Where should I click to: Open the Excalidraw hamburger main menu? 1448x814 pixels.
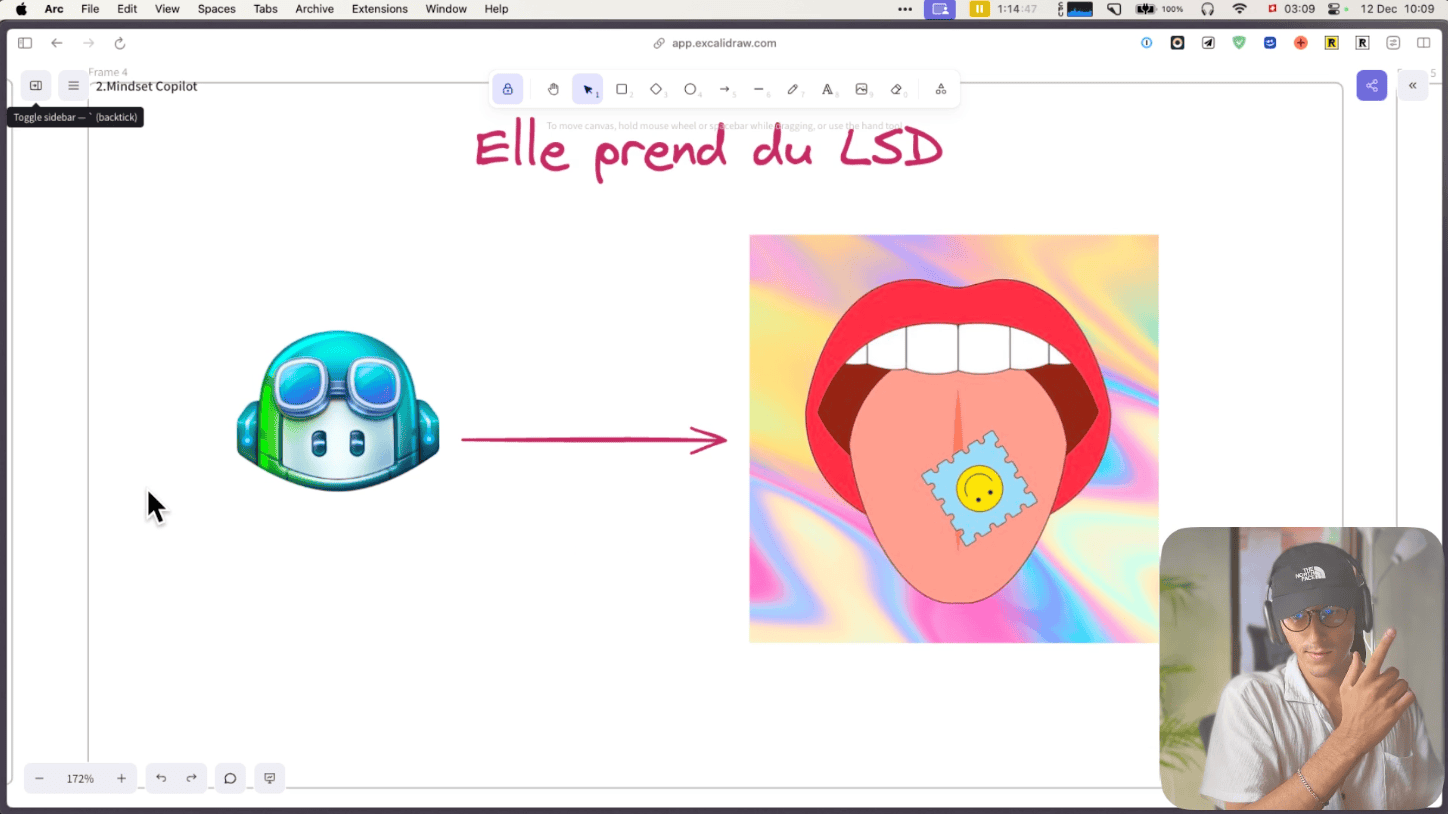coord(73,86)
